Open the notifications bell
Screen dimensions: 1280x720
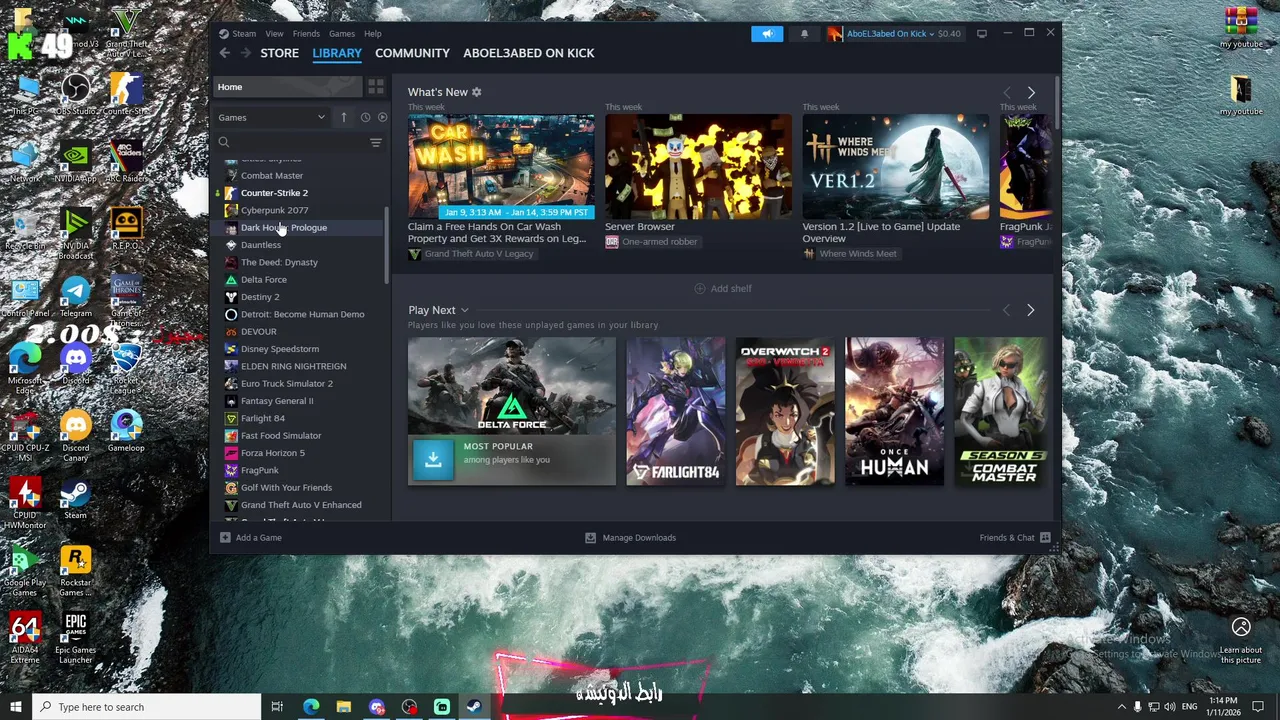804,33
